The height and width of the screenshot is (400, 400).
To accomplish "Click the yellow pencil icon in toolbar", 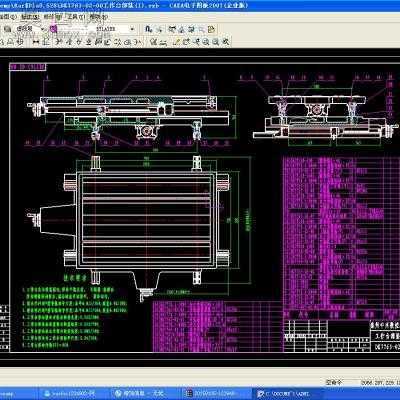I will pyautogui.click(x=177, y=42).
